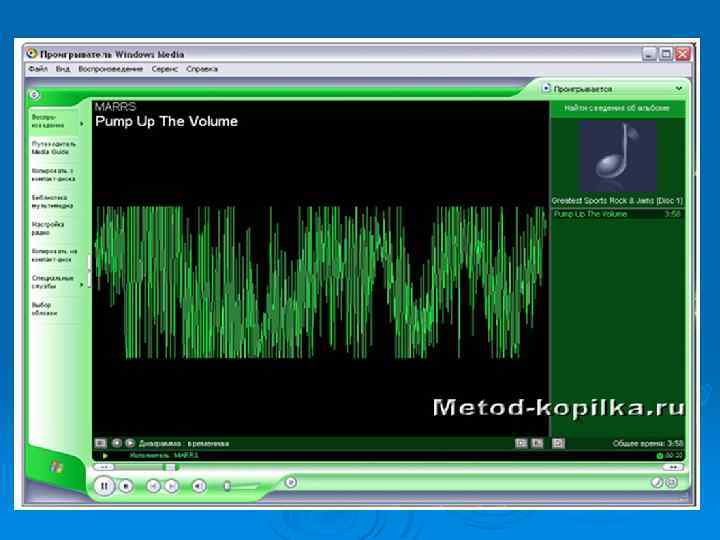The width and height of the screenshot is (720, 540).
Task: Open the Вид menu
Action: coord(63,69)
